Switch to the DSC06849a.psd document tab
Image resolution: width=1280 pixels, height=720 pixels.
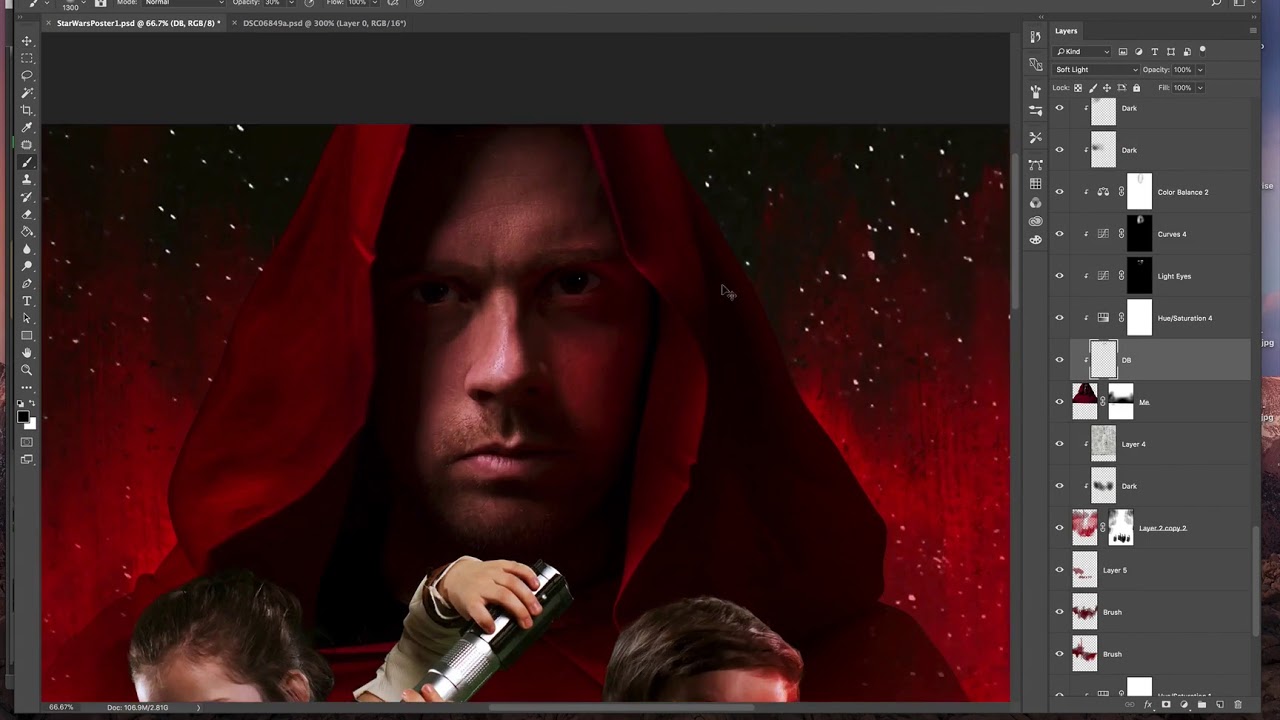[324, 23]
